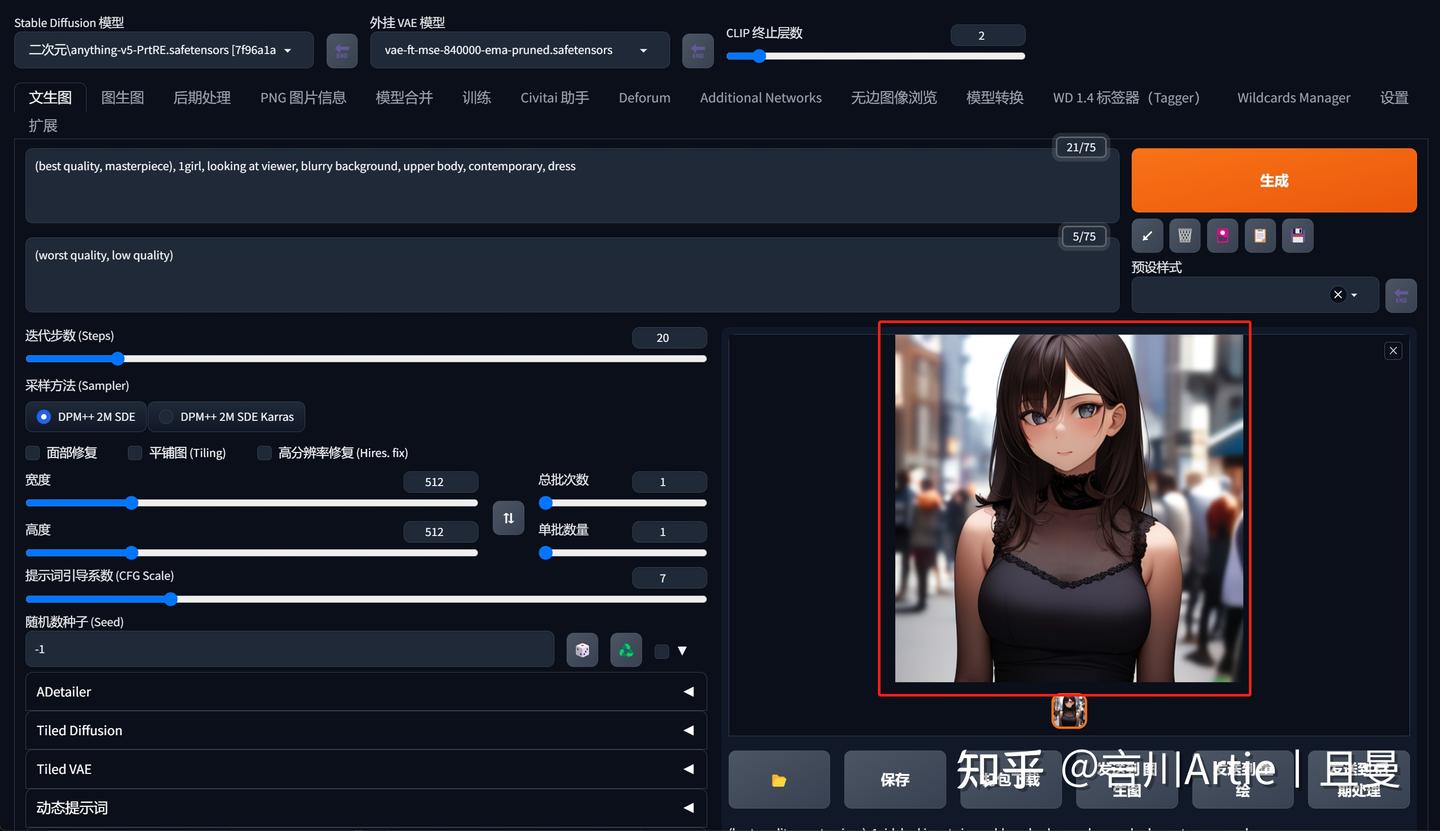Tick the extra seed options checkbox
The width and height of the screenshot is (1440, 831).
coord(661,651)
